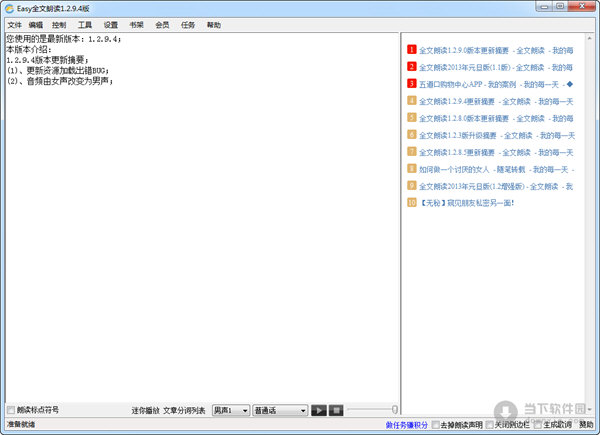Click the 做任务赚积分 link
The height and width of the screenshot is (435, 600).
[406, 425]
